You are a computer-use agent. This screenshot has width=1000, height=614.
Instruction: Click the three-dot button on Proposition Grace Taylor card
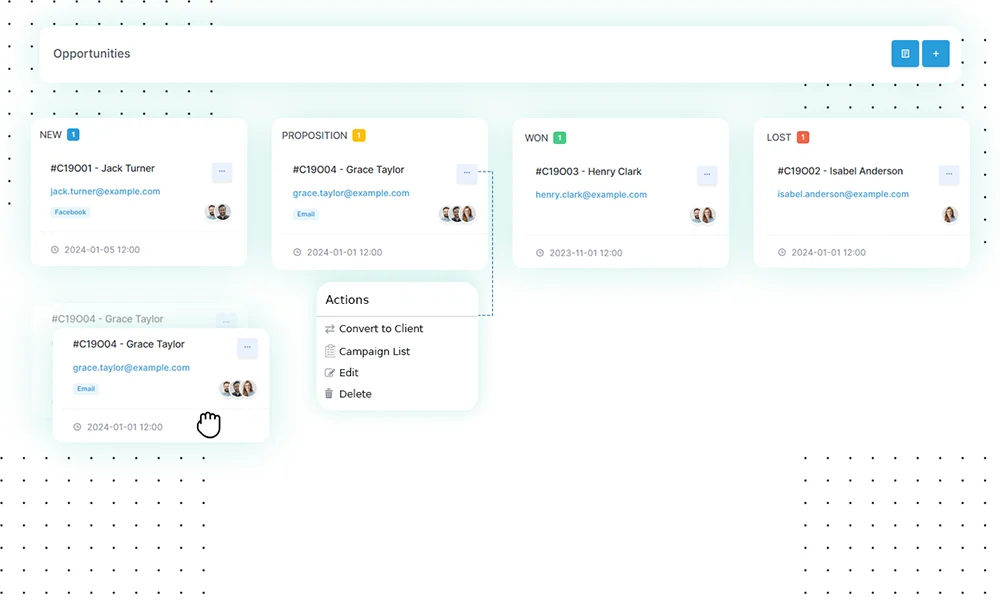pyautogui.click(x=466, y=174)
